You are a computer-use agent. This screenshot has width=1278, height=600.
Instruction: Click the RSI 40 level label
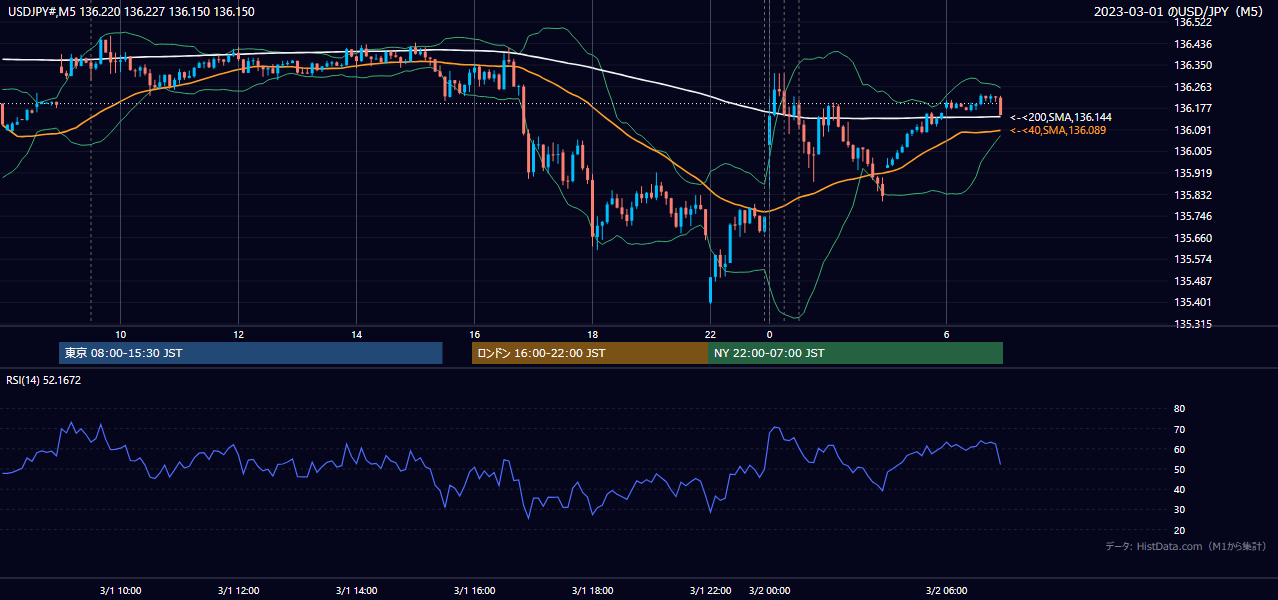[x=1179, y=490]
